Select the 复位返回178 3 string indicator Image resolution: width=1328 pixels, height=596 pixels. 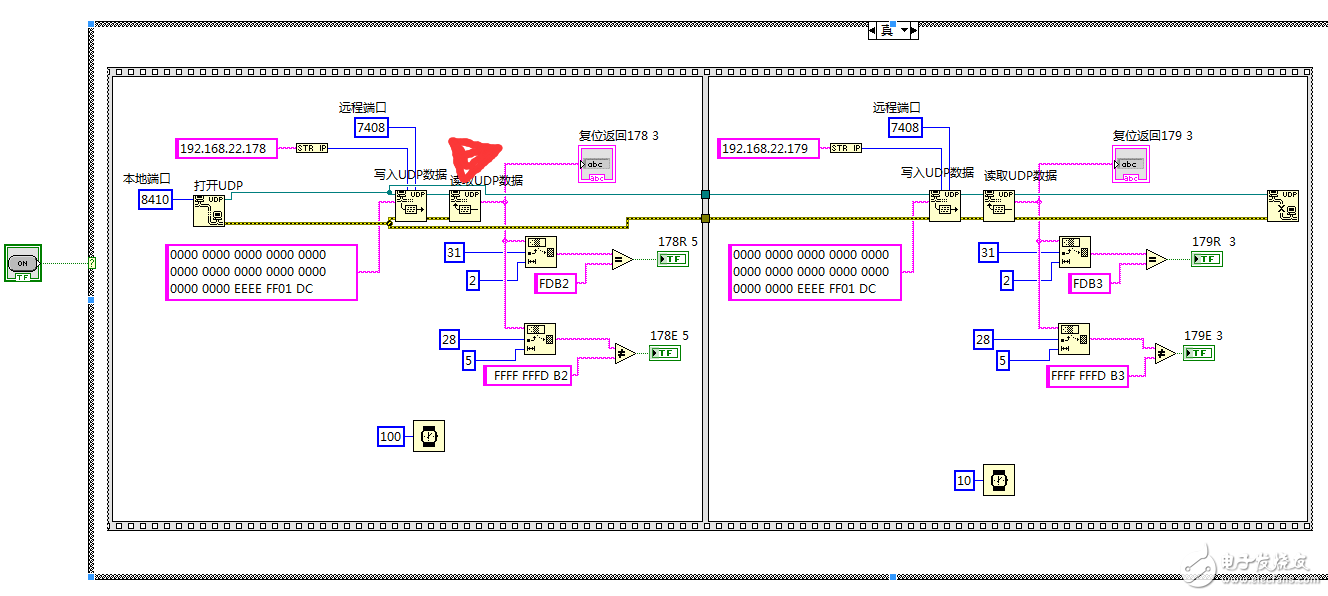tap(596, 164)
